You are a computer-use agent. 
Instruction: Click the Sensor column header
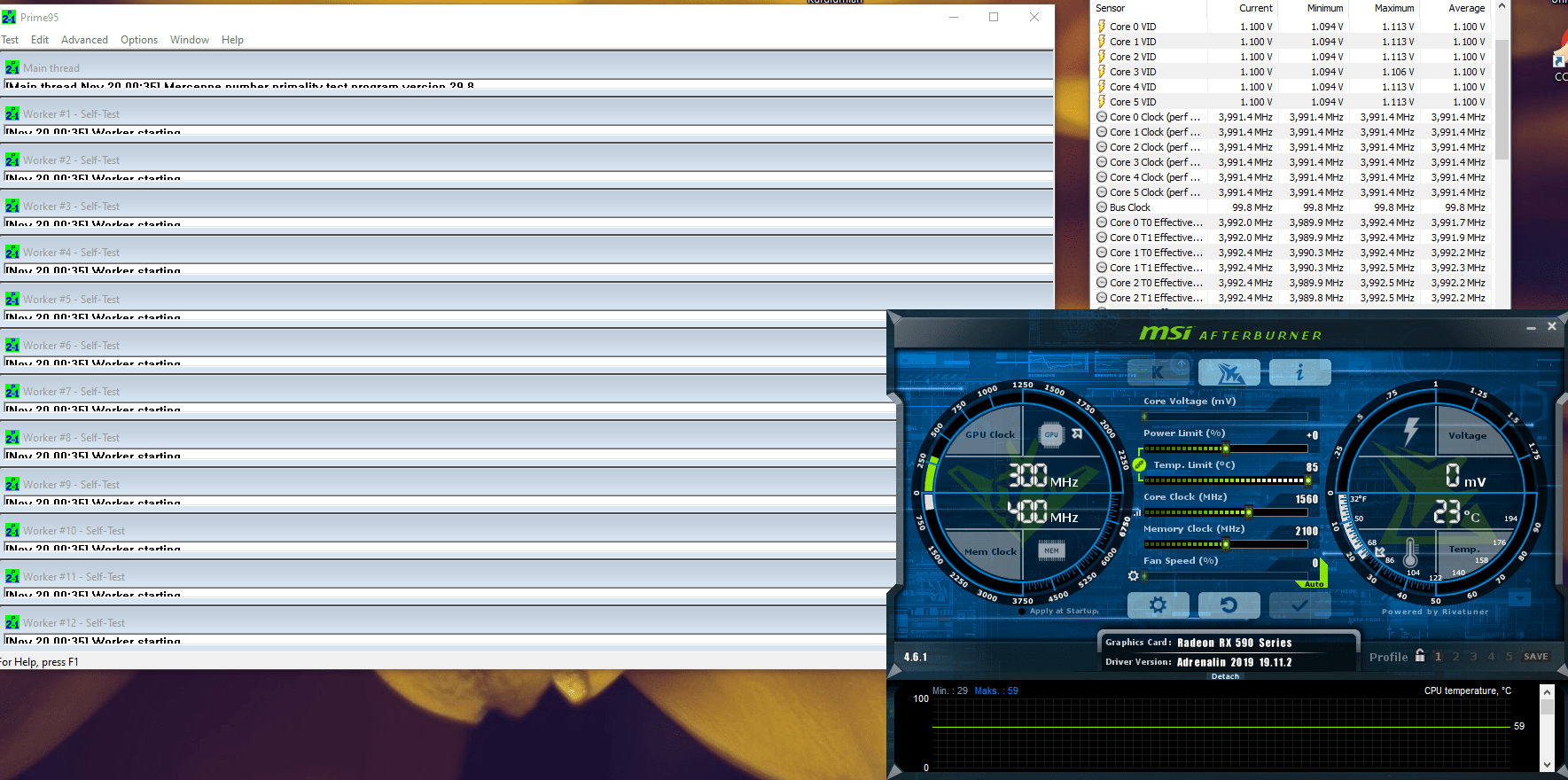1150,8
